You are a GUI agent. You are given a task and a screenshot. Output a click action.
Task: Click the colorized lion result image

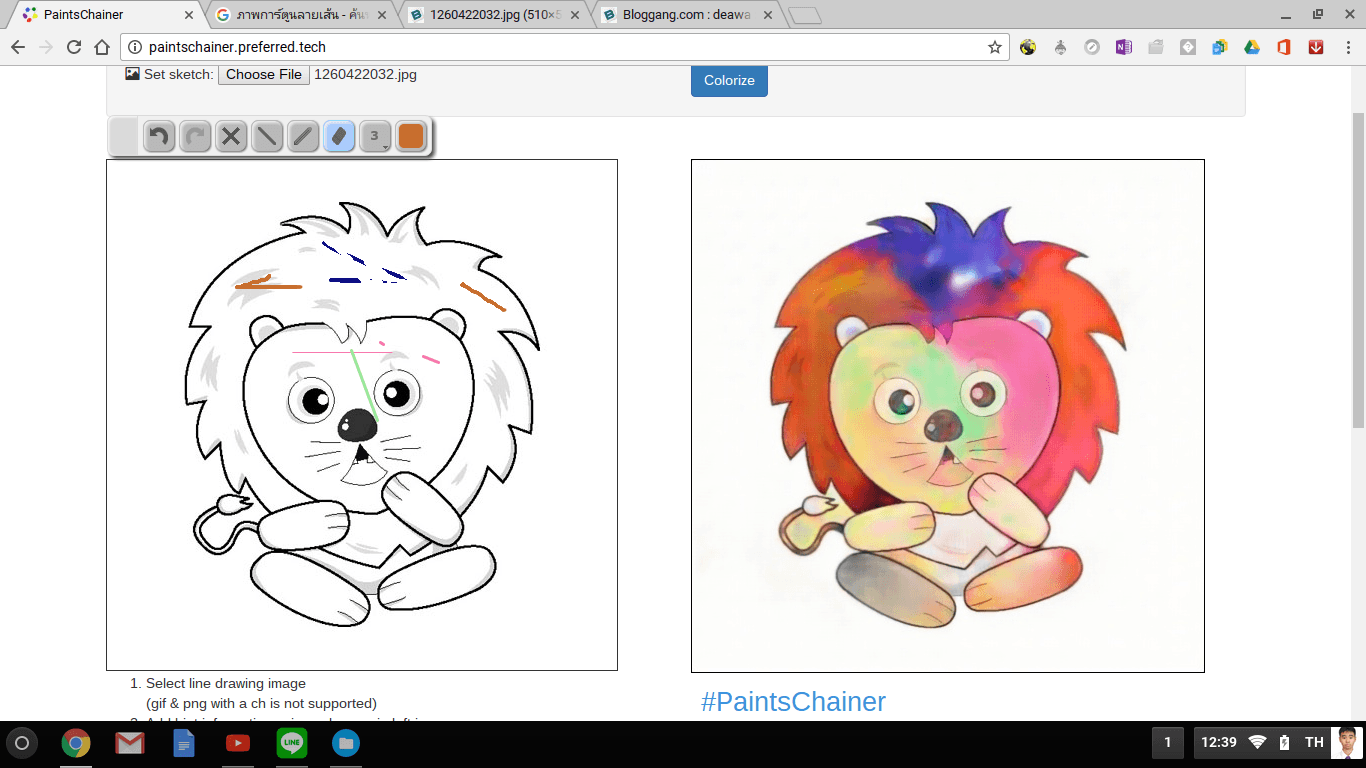pyautogui.click(x=948, y=416)
